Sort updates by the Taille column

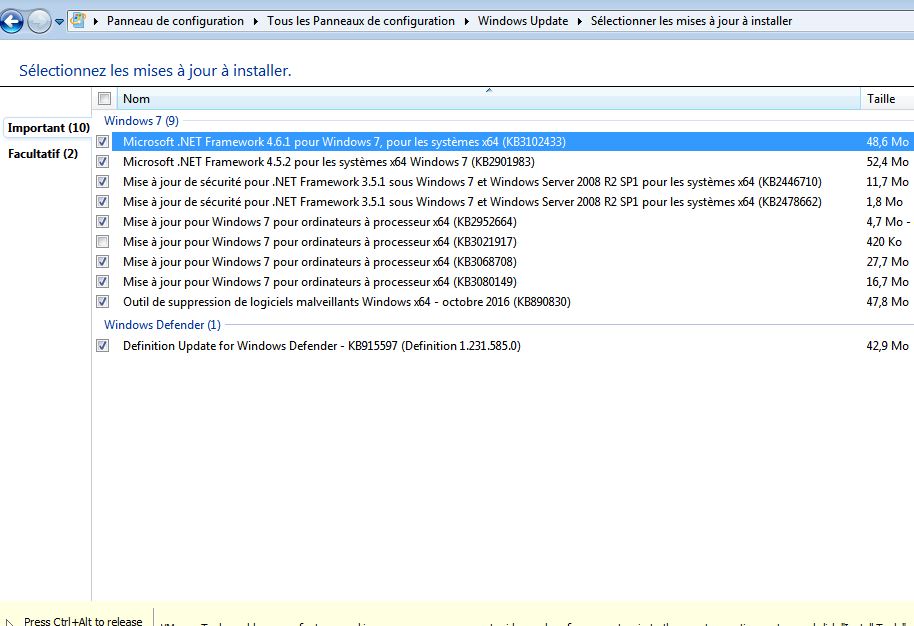(884, 99)
